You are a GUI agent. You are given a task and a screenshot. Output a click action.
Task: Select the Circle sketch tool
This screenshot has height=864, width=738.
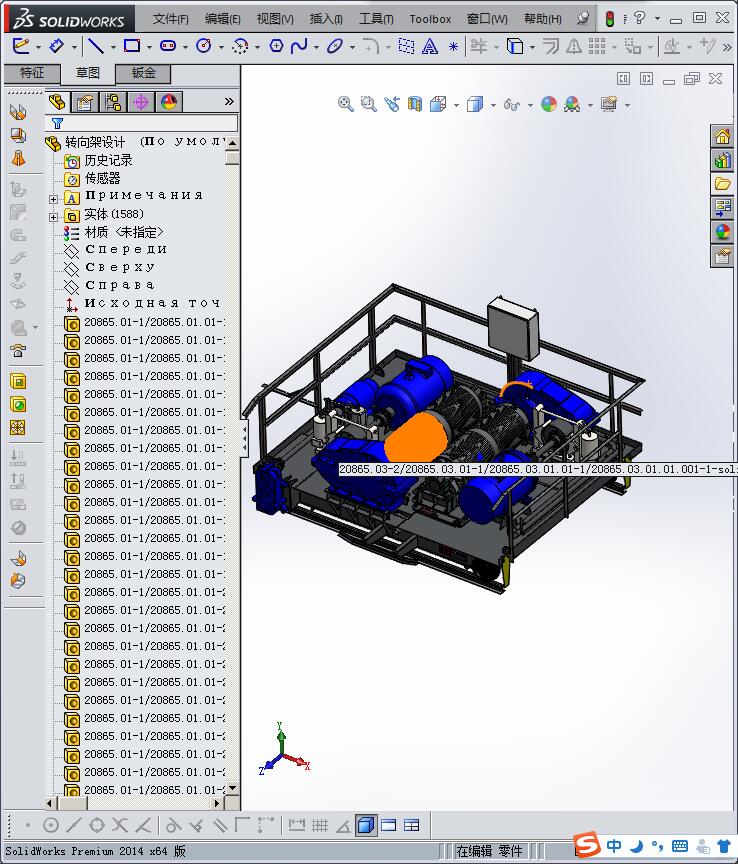[204, 46]
